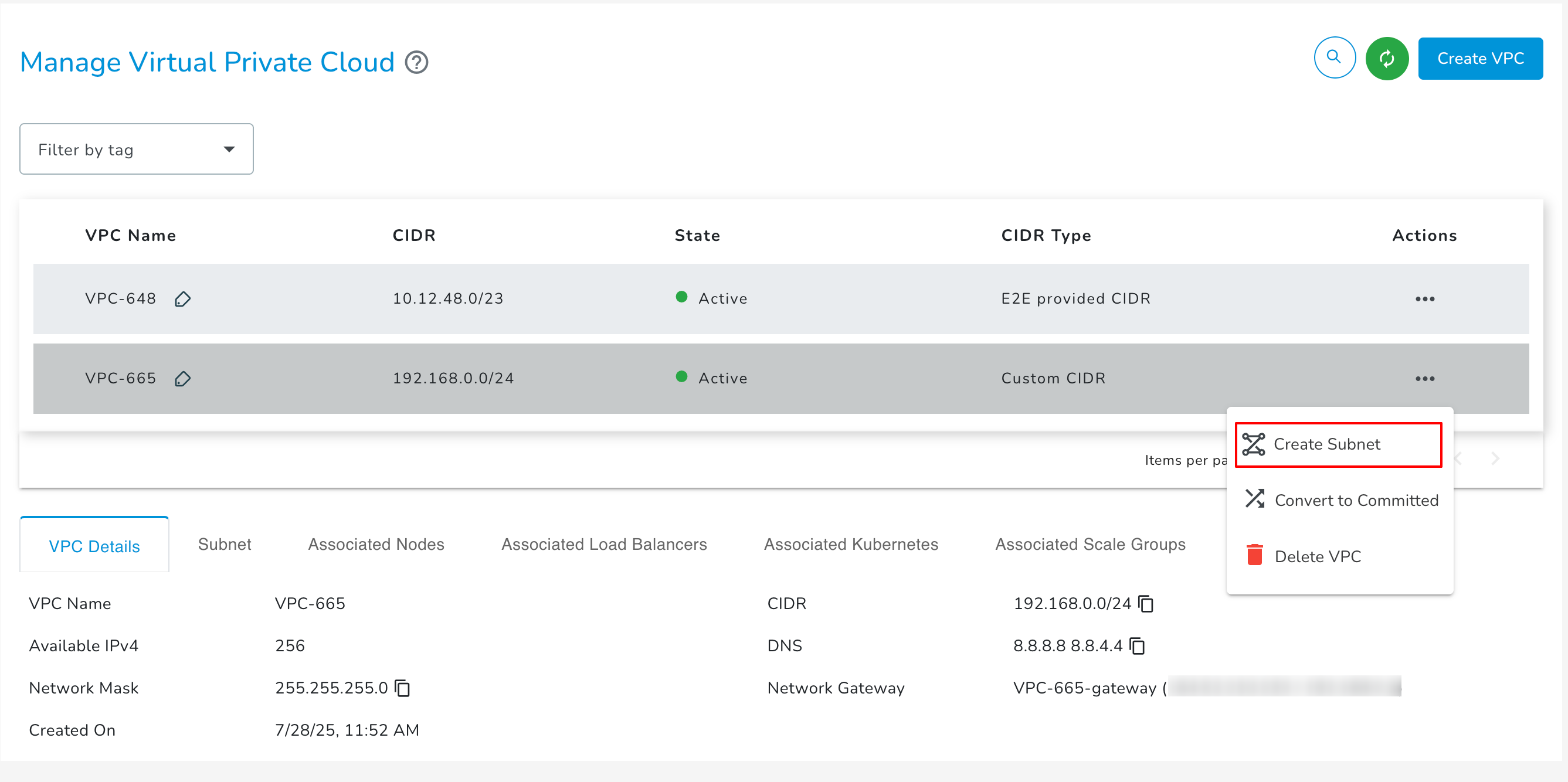Open actions menu for VPC-665

1424,378
